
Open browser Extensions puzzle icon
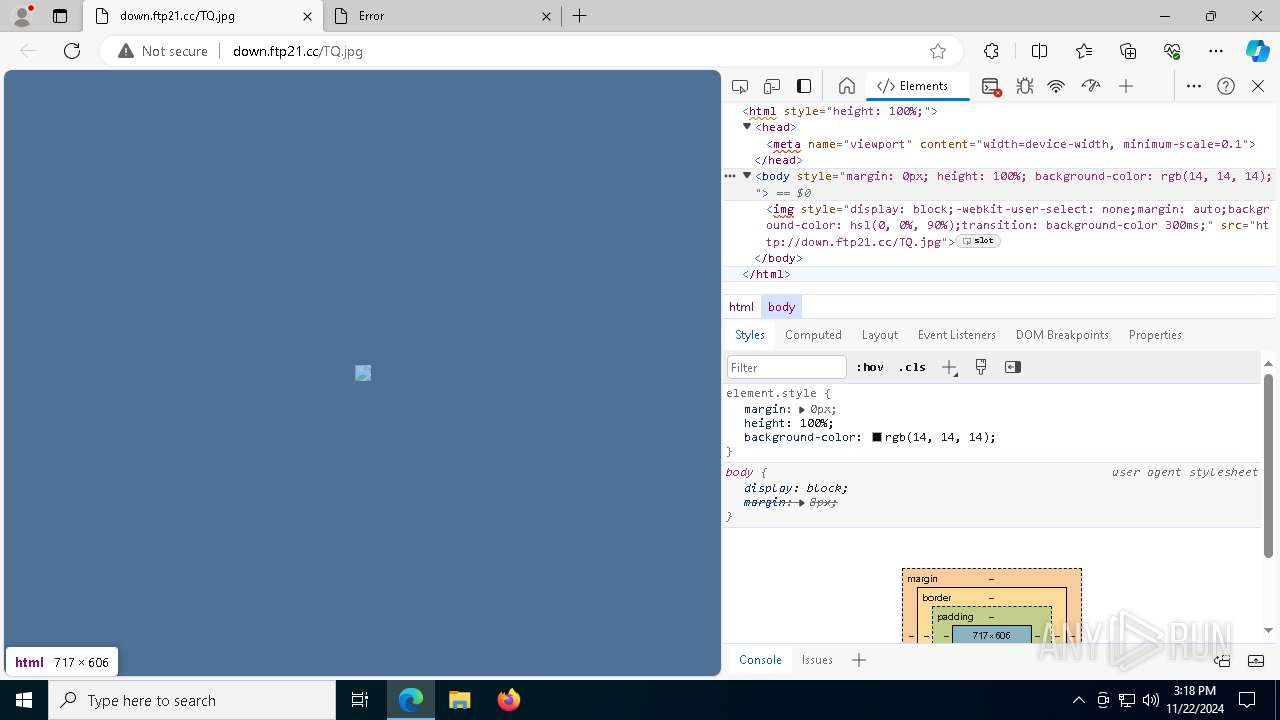tap(991, 51)
